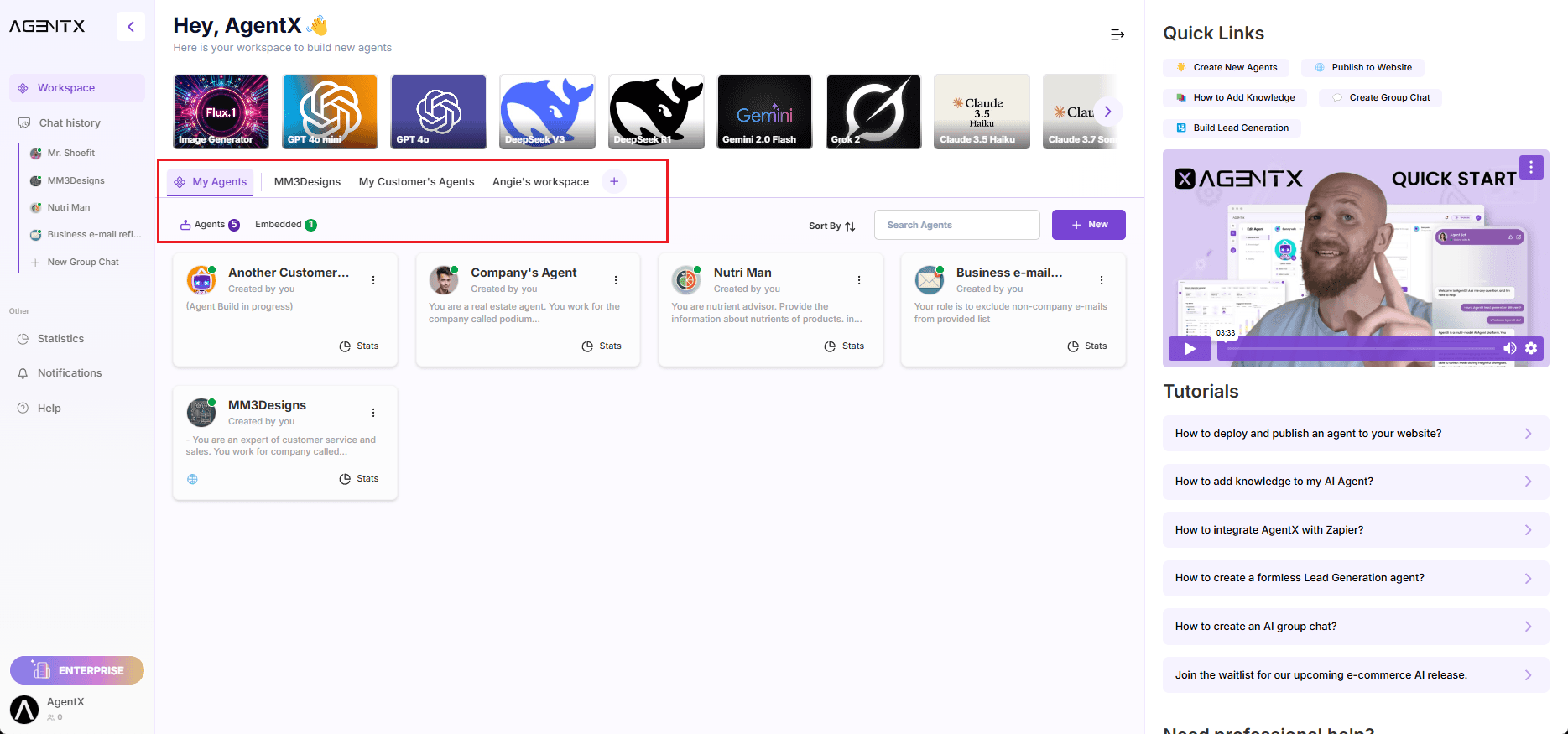The width and height of the screenshot is (1568, 734).
Task: Toggle the right panel collapse icon
Action: coord(1117,34)
